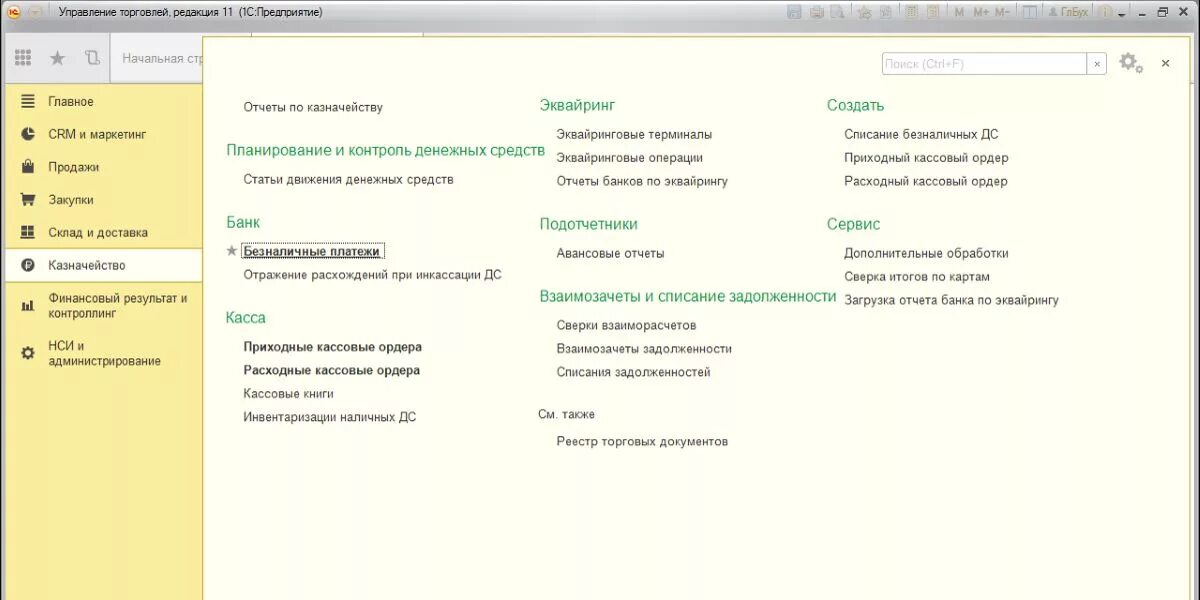Create Списание безналичных ДС
The image size is (1200, 600).
tap(921, 134)
